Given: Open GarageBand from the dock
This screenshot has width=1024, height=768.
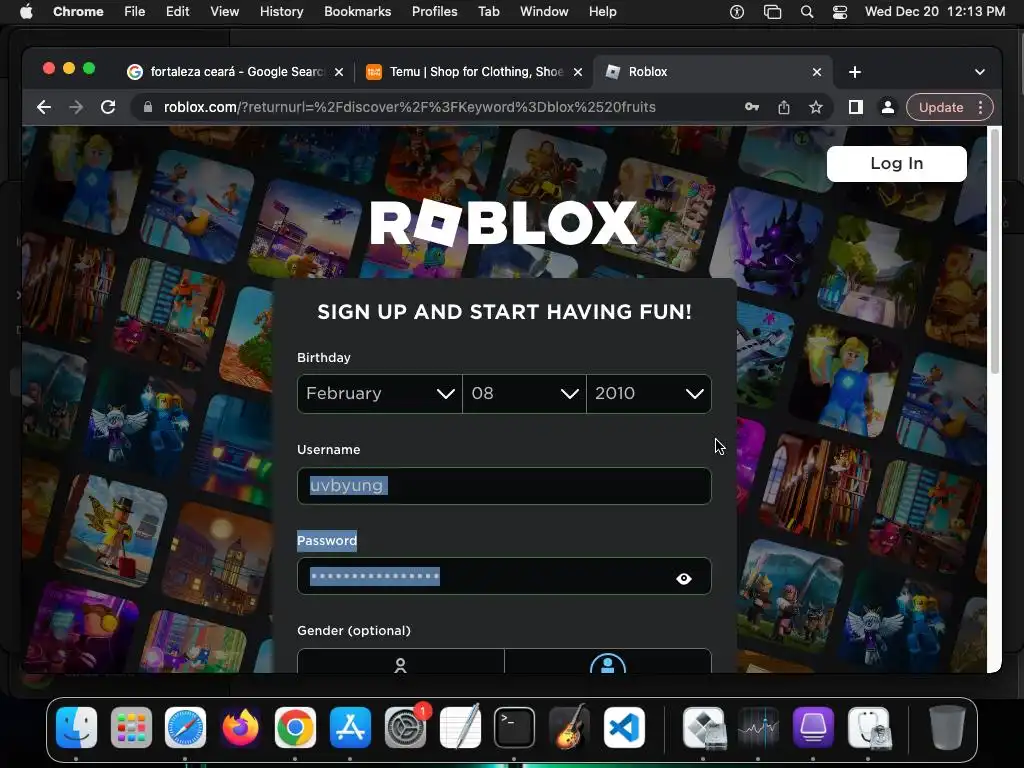Looking at the screenshot, I should [569, 728].
